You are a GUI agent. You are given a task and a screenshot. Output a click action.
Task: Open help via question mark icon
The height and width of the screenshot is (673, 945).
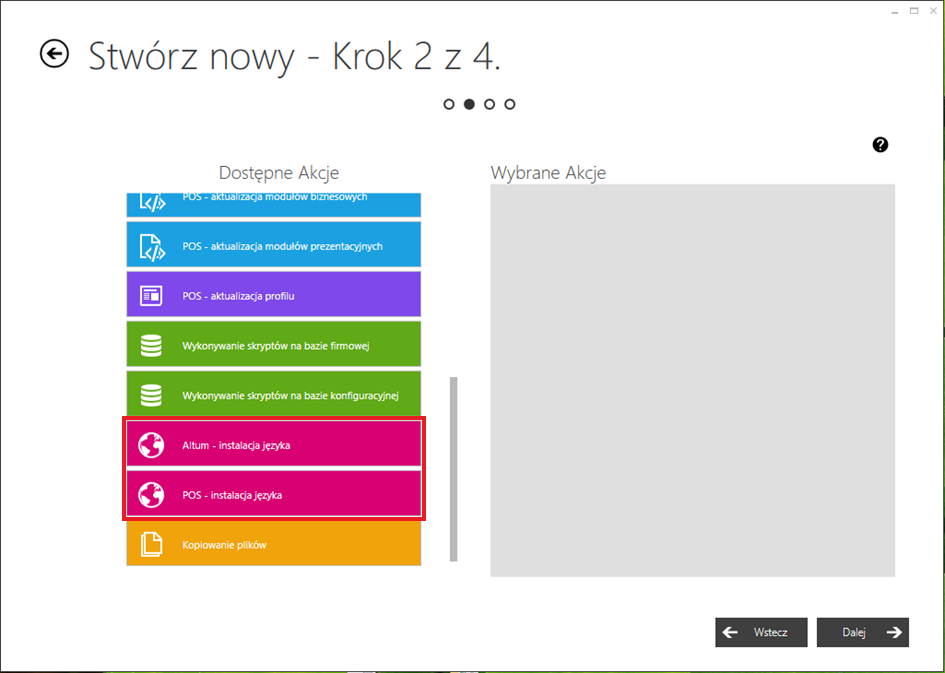click(x=880, y=145)
